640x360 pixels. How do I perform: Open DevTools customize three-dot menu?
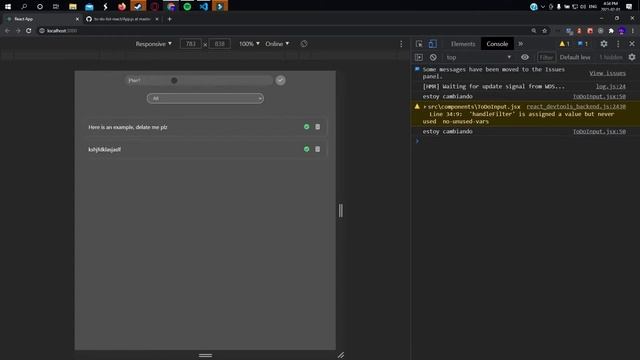618,44
